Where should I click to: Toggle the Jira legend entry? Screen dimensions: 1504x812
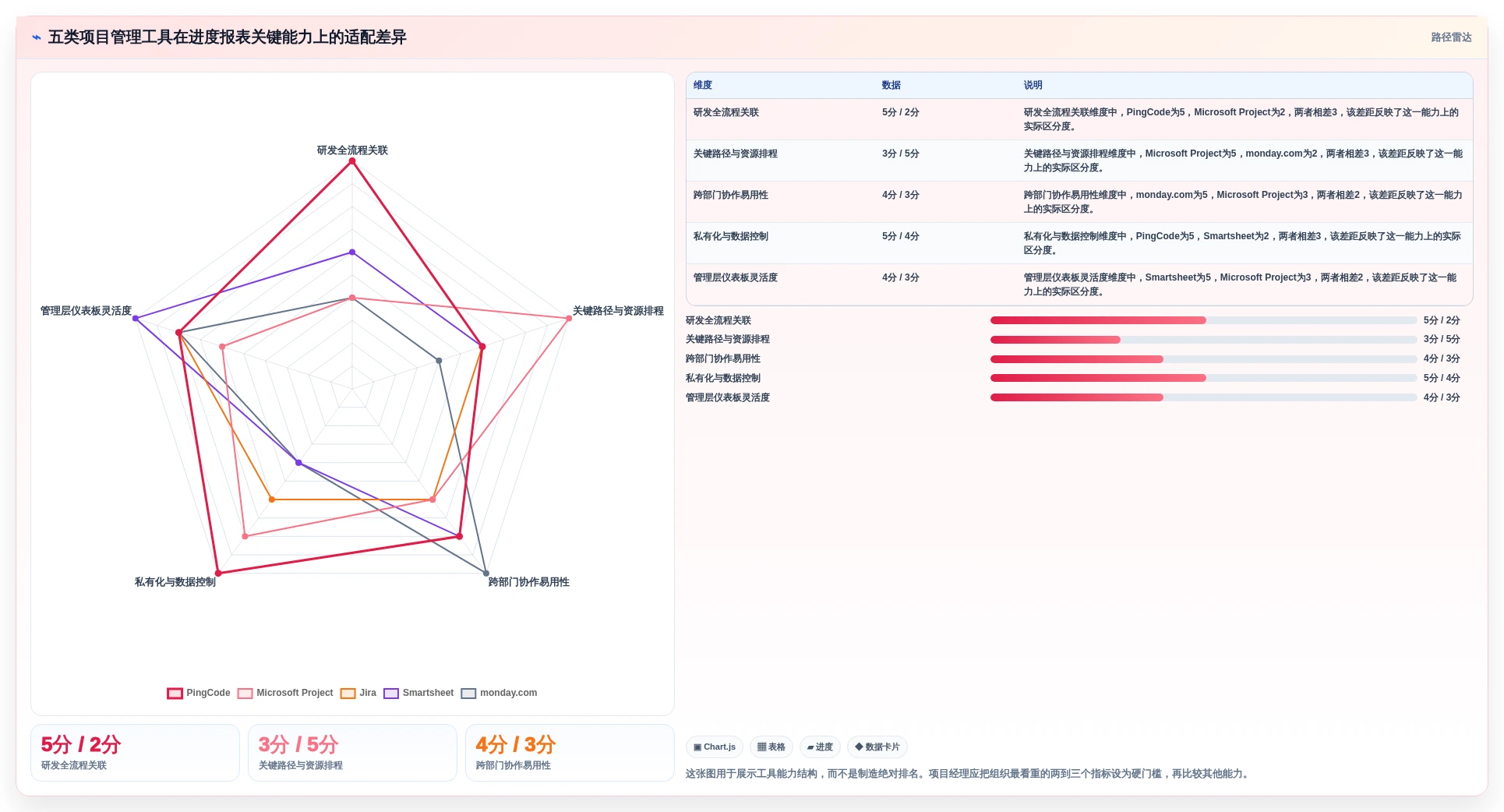(x=358, y=693)
